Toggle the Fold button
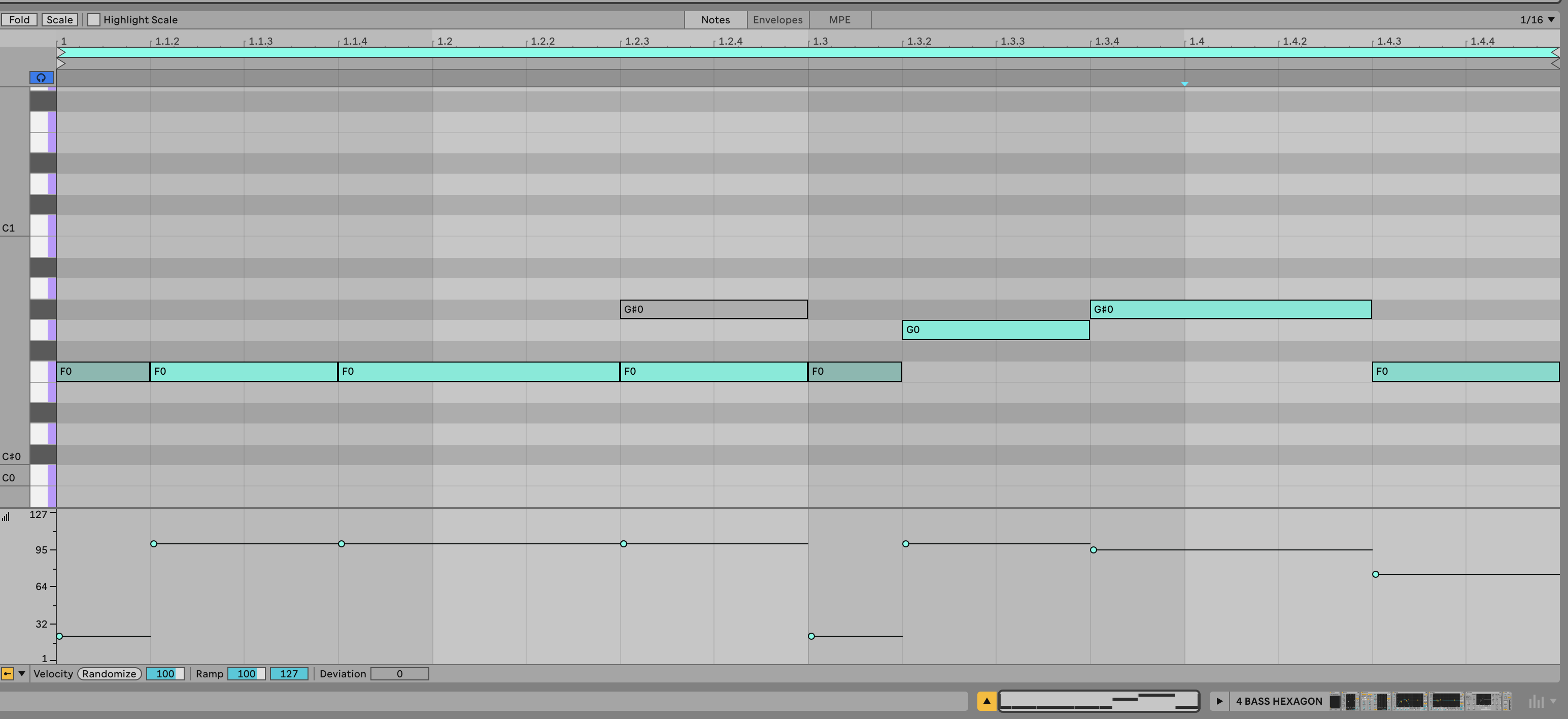Image resolution: width=1568 pixels, height=719 pixels. pyautogui.click(x=19, y=19)
